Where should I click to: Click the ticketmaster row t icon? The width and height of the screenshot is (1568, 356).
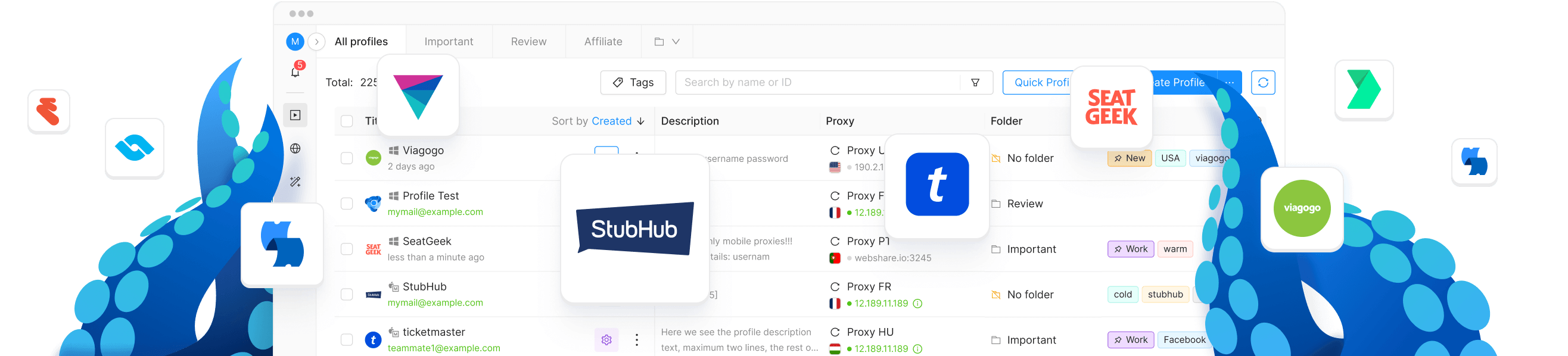click(373, 340)
